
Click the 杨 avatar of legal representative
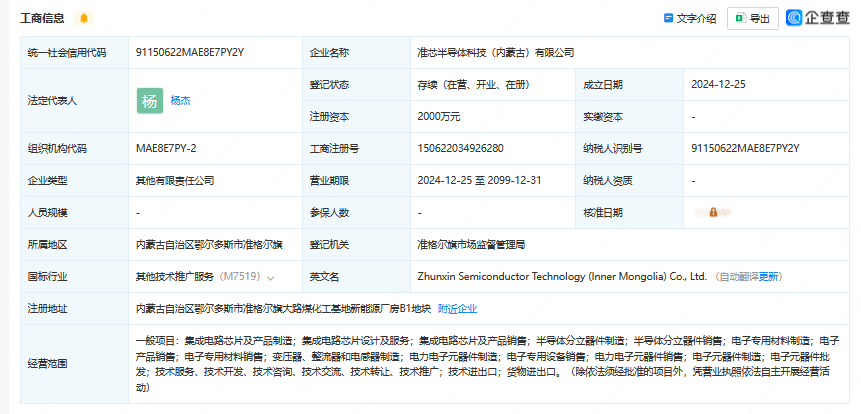(150, 101)
